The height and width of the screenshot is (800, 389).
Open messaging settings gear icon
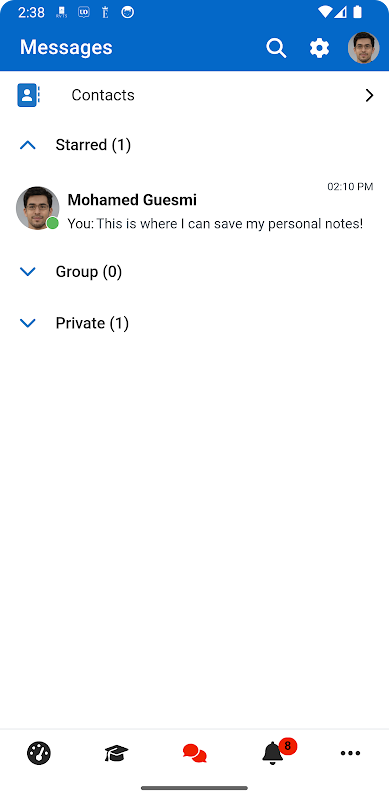coord(319,48)
